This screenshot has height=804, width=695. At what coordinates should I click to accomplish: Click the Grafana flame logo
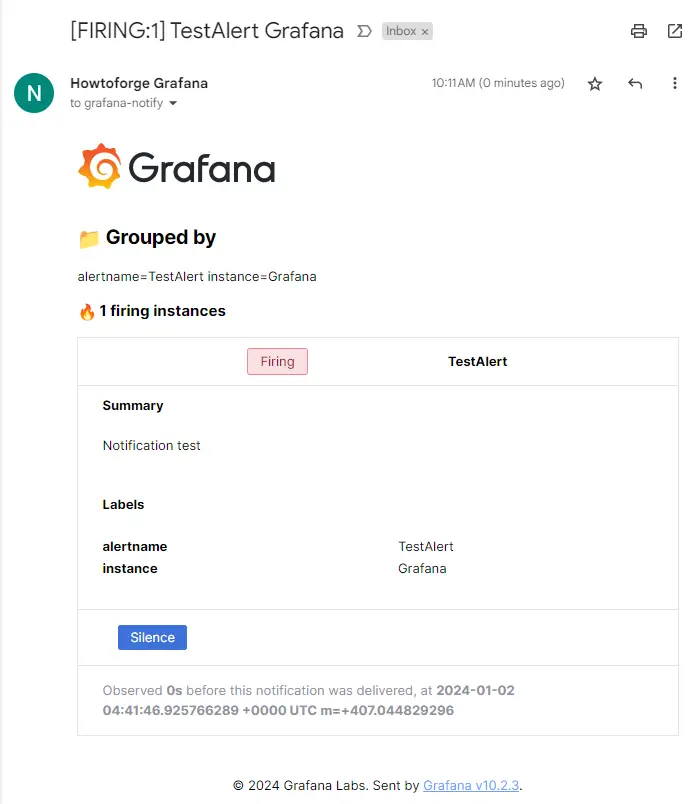[x=101, y=166]
